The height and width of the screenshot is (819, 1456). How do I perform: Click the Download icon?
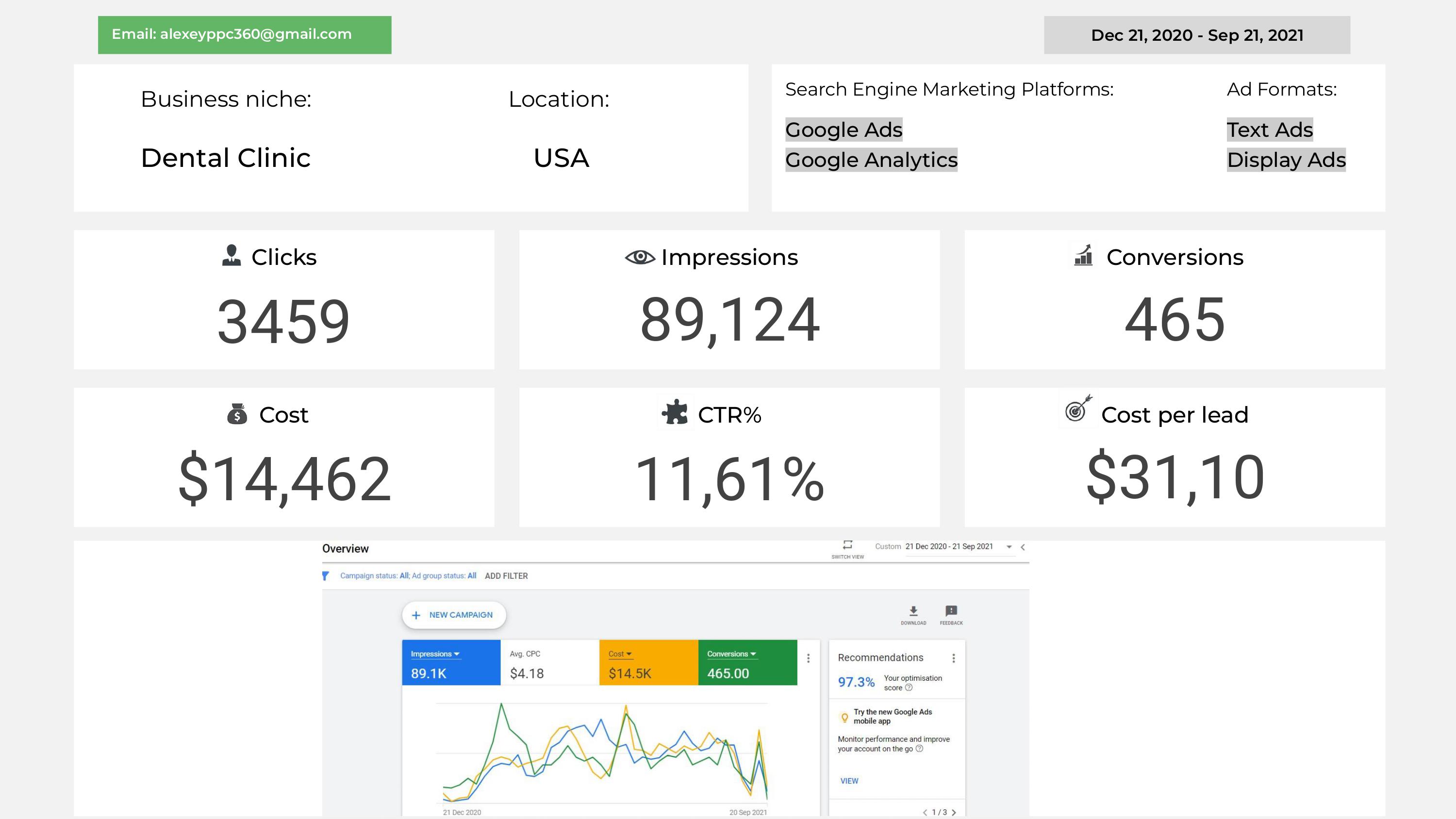[913, 611]
